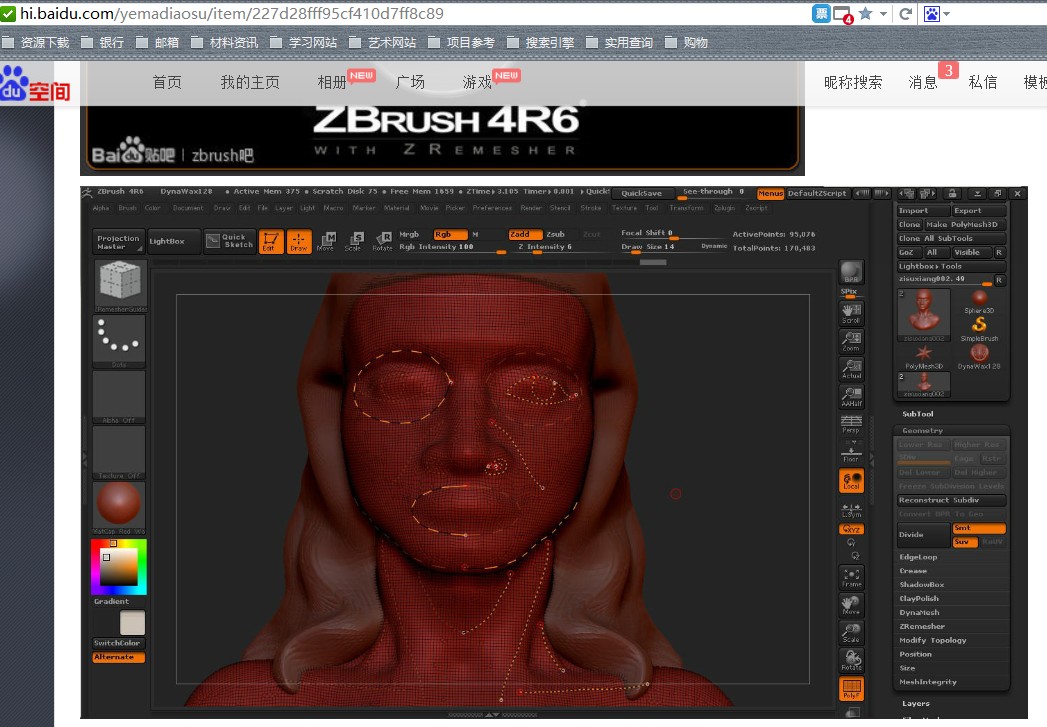Select the Sphere3D tool thumbnail

click(x=980, y=297)
